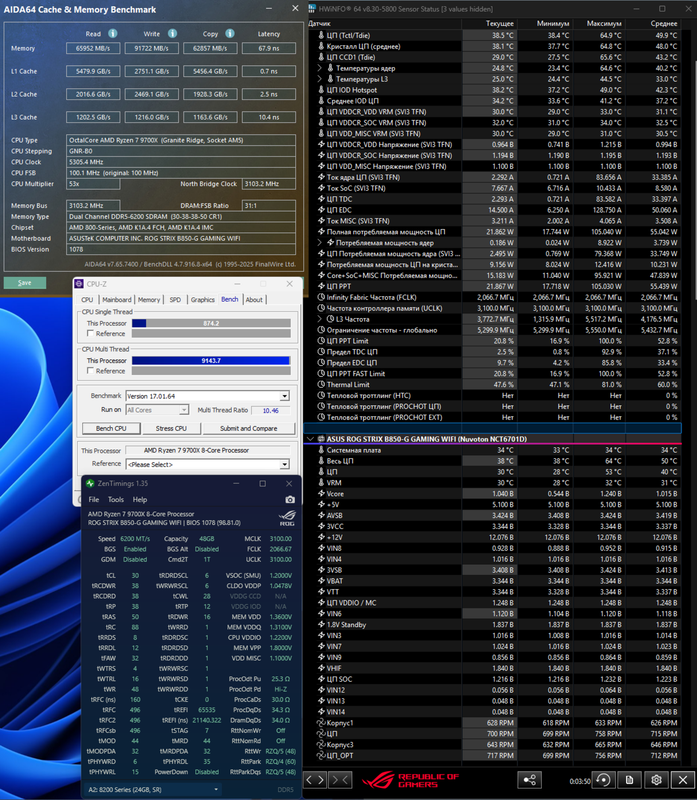Click the Текущее column header in HWiNFO
This screenshot has height=800, width=697.
click(489, 23)
